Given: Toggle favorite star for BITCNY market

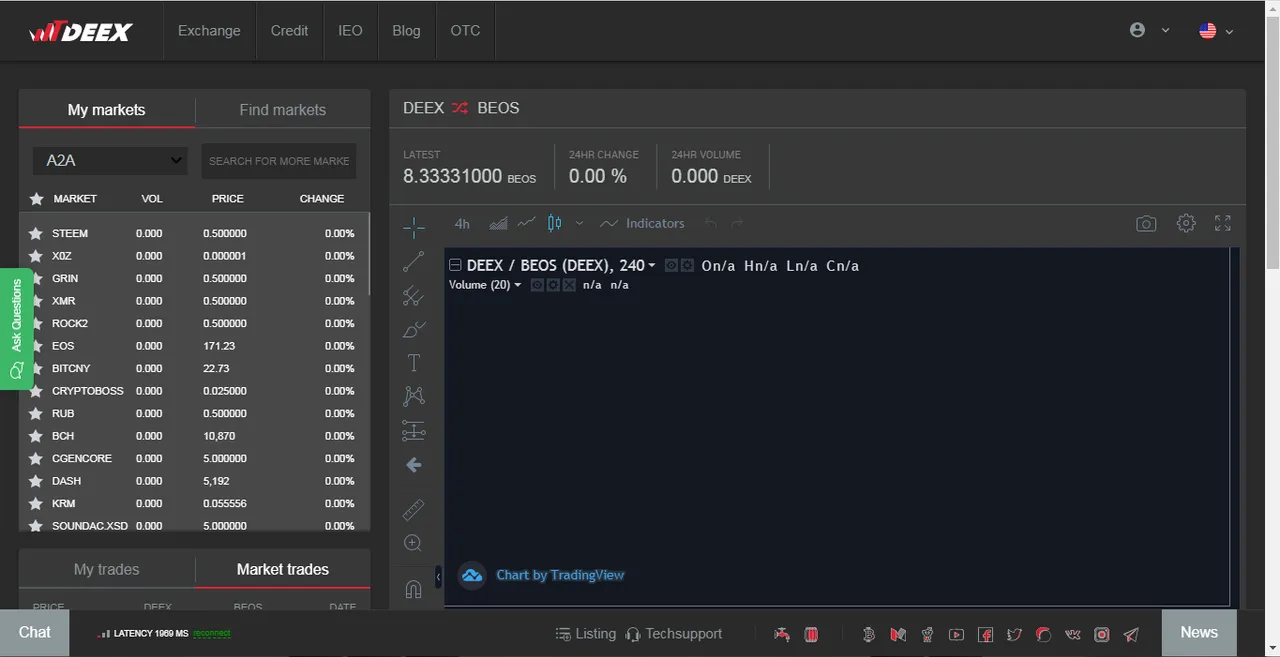Looking at the screenshot, I should 36,368.
